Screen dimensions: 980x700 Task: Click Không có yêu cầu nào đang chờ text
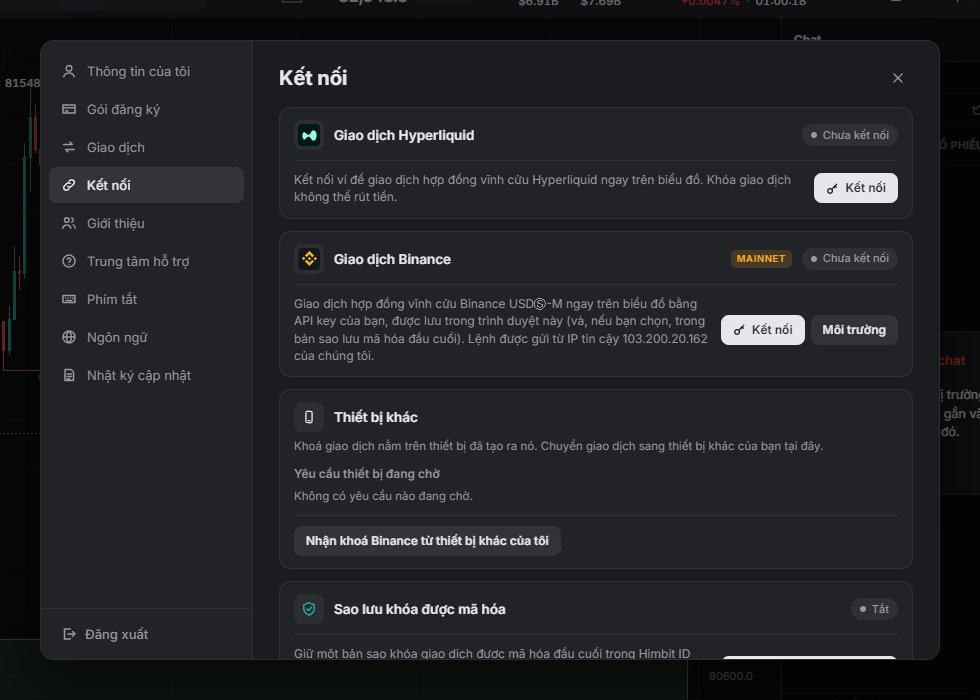tap(383, 496)
